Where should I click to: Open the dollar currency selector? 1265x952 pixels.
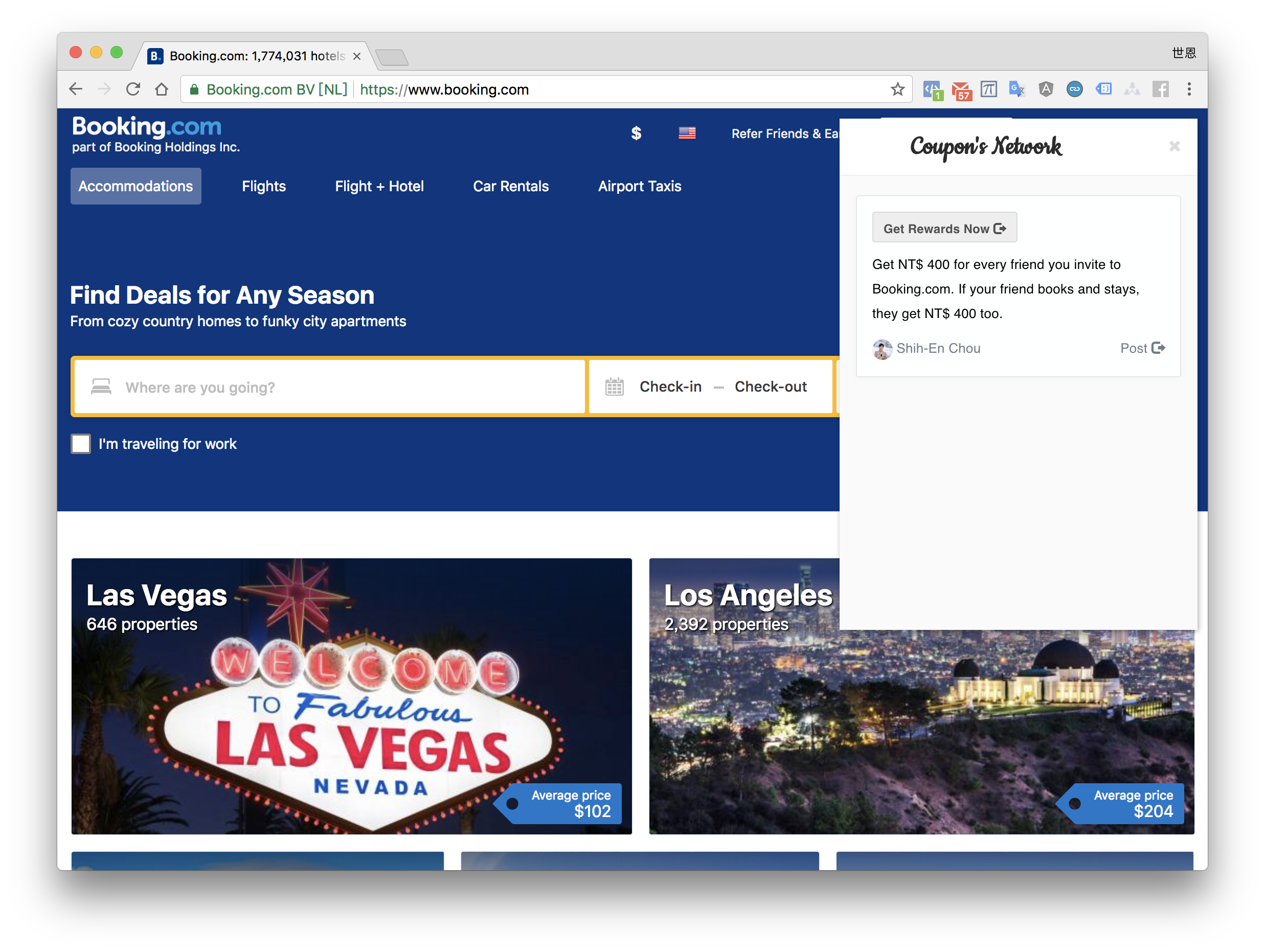click(636, 133)
